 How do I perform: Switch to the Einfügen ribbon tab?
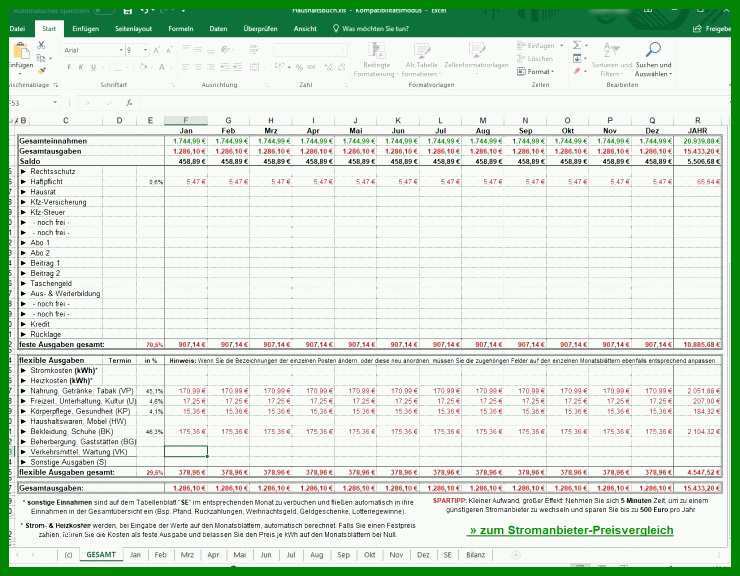tap(85, 29)
